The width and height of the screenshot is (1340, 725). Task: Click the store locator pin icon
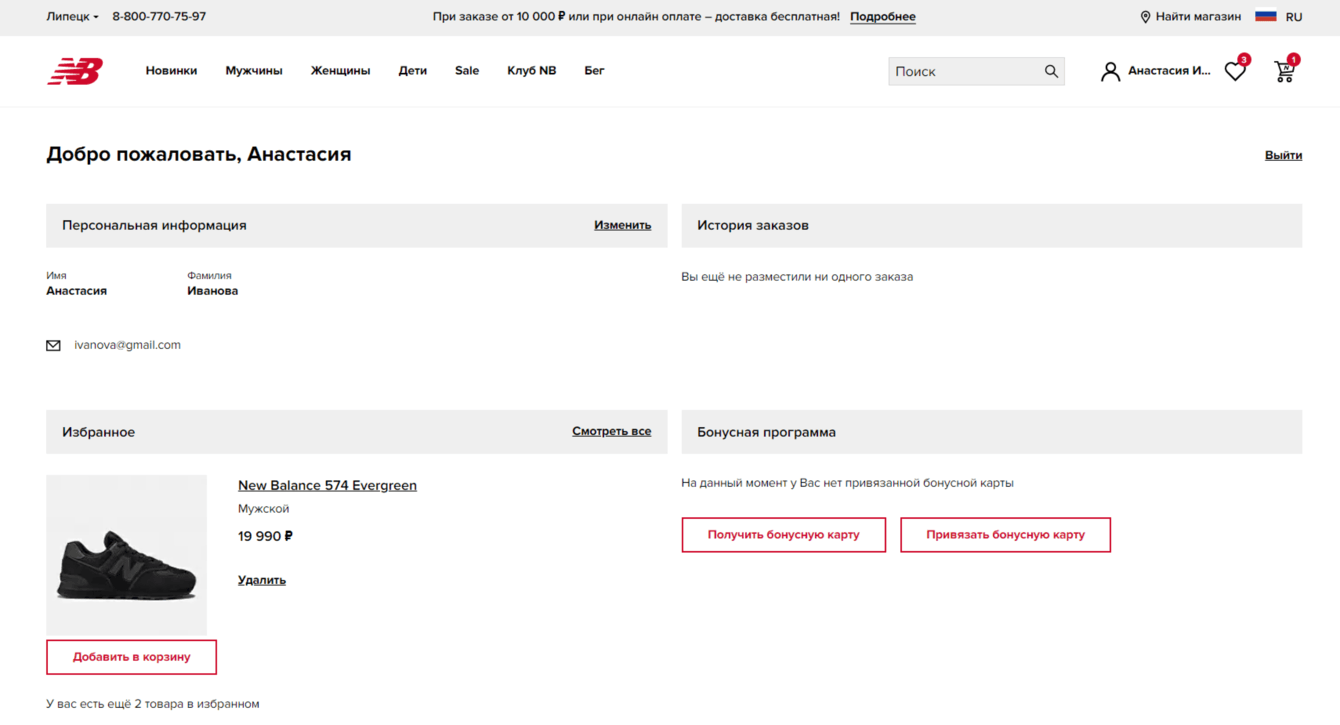(1145, 17)
